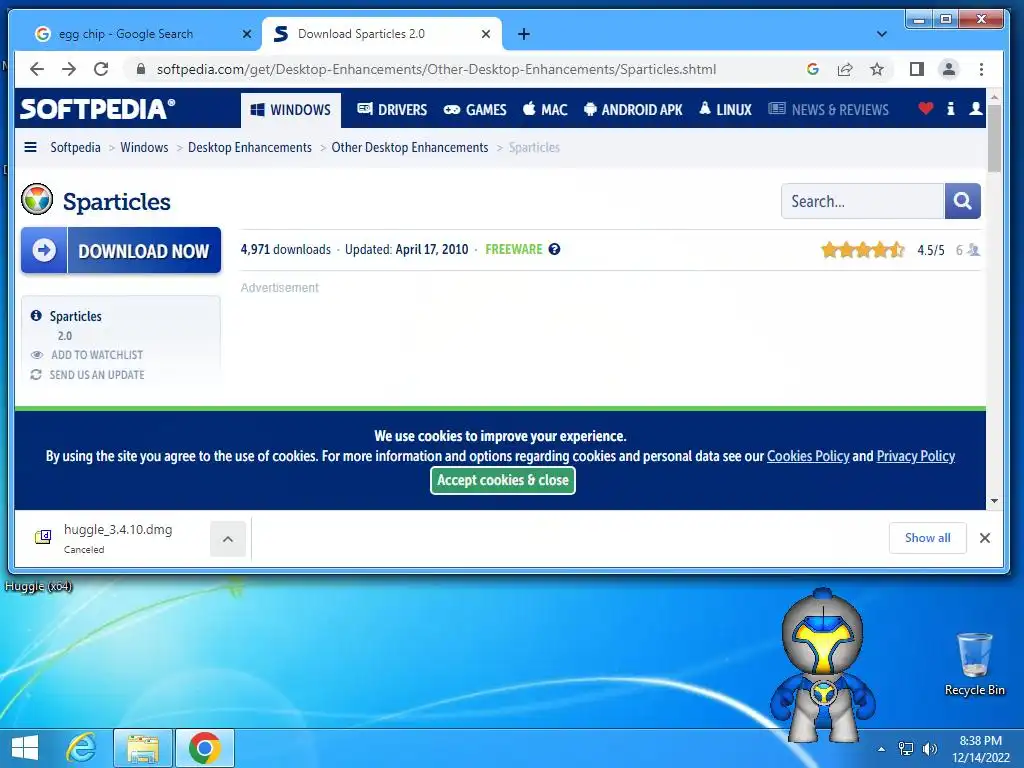Click the Google icon in address bar

click(813, 69)
